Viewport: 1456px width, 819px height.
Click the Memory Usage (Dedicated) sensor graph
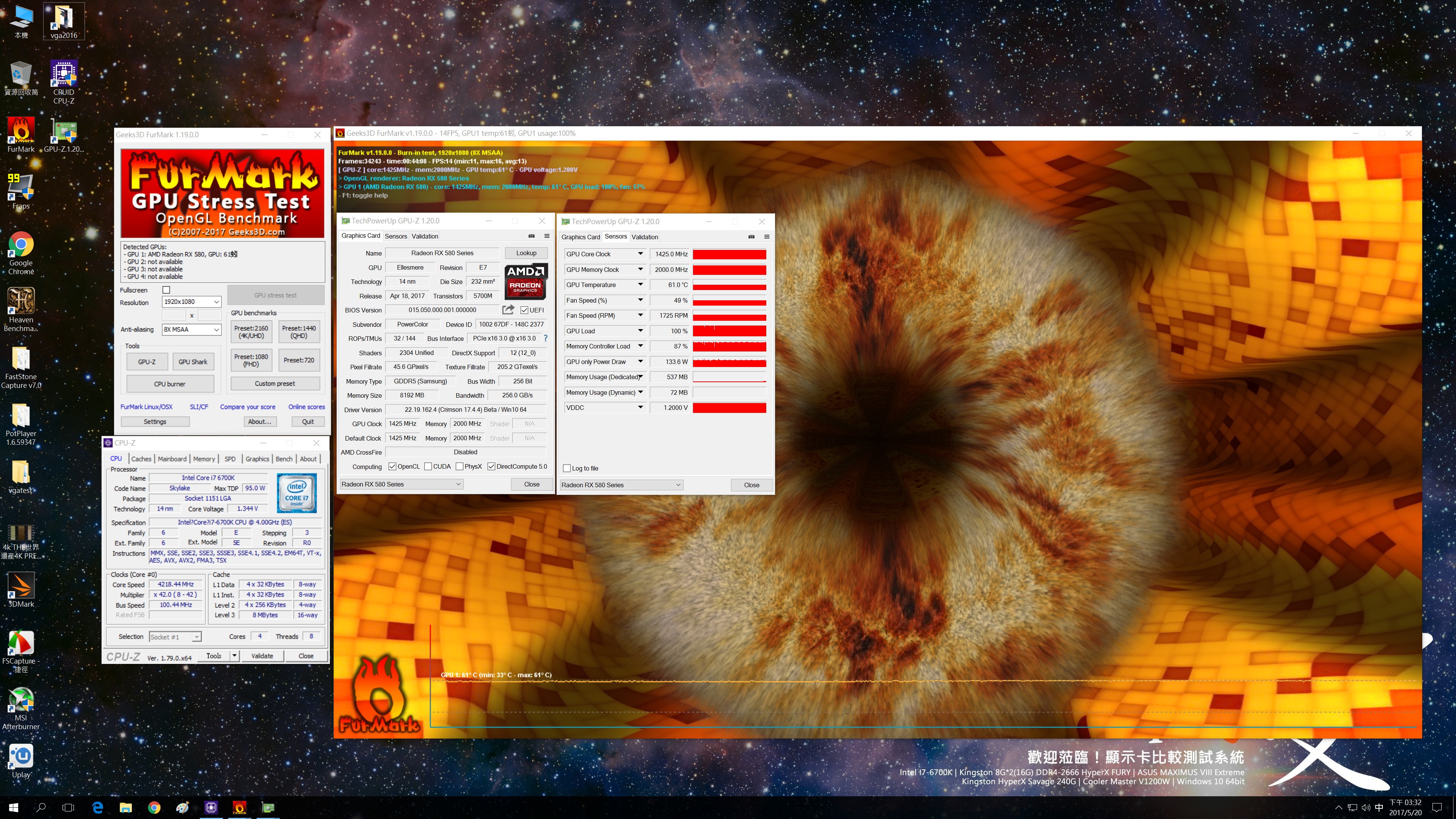[x=730, y=377]
